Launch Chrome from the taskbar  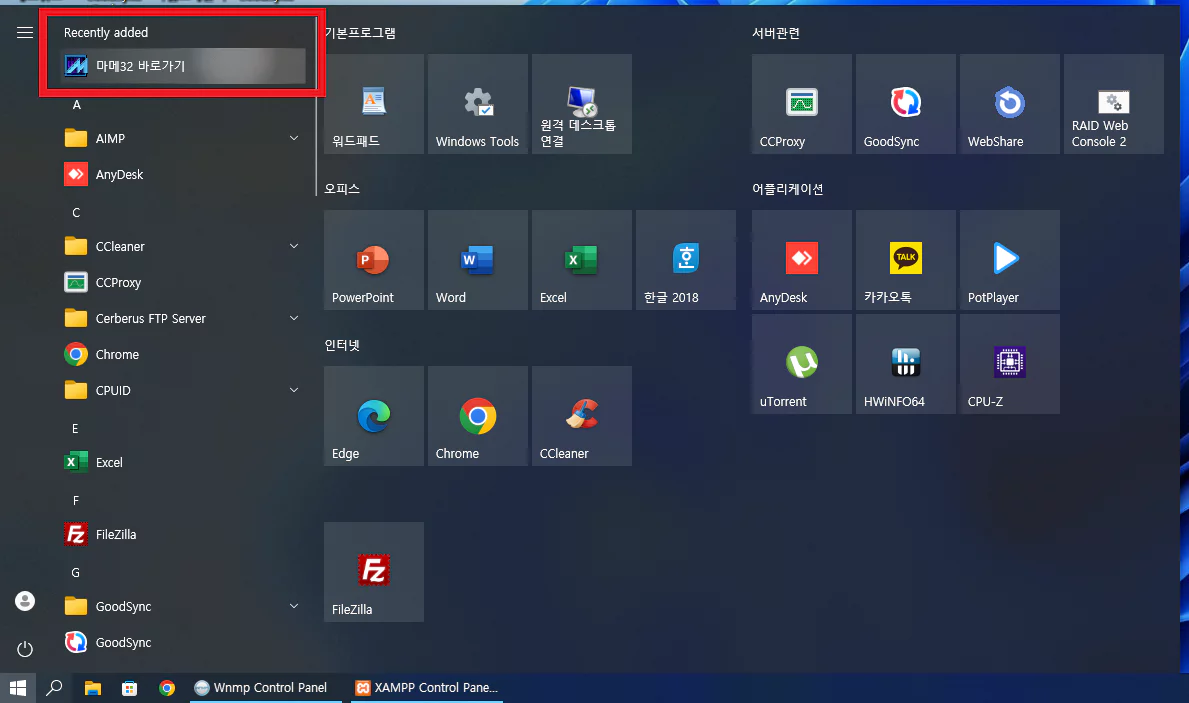pyautogui.click(x=167, y=688)
